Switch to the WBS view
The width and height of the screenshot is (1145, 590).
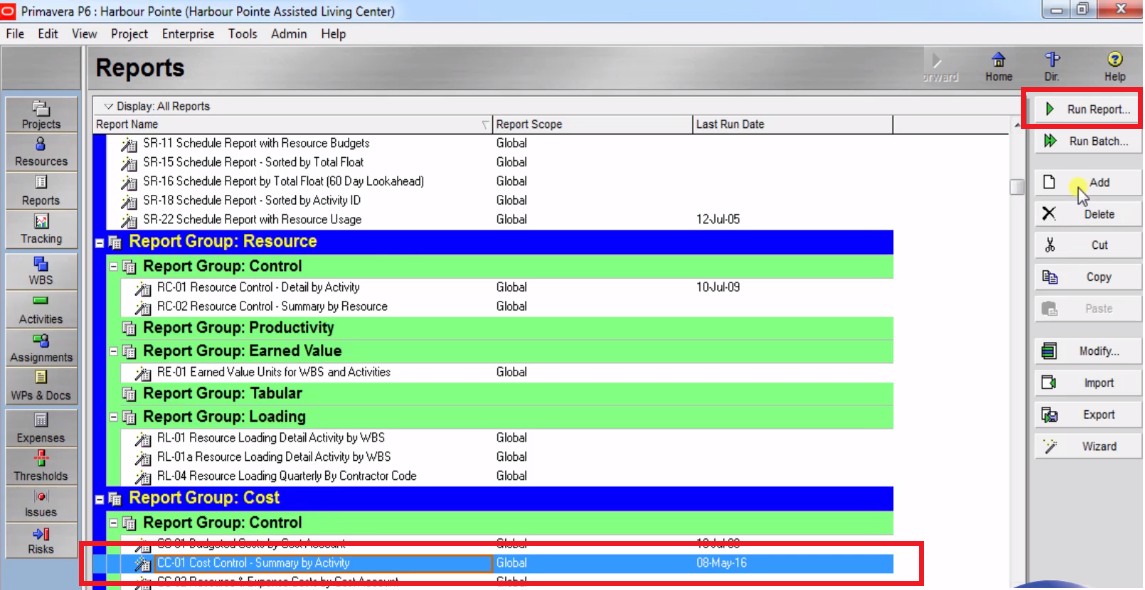pos(40,267)
